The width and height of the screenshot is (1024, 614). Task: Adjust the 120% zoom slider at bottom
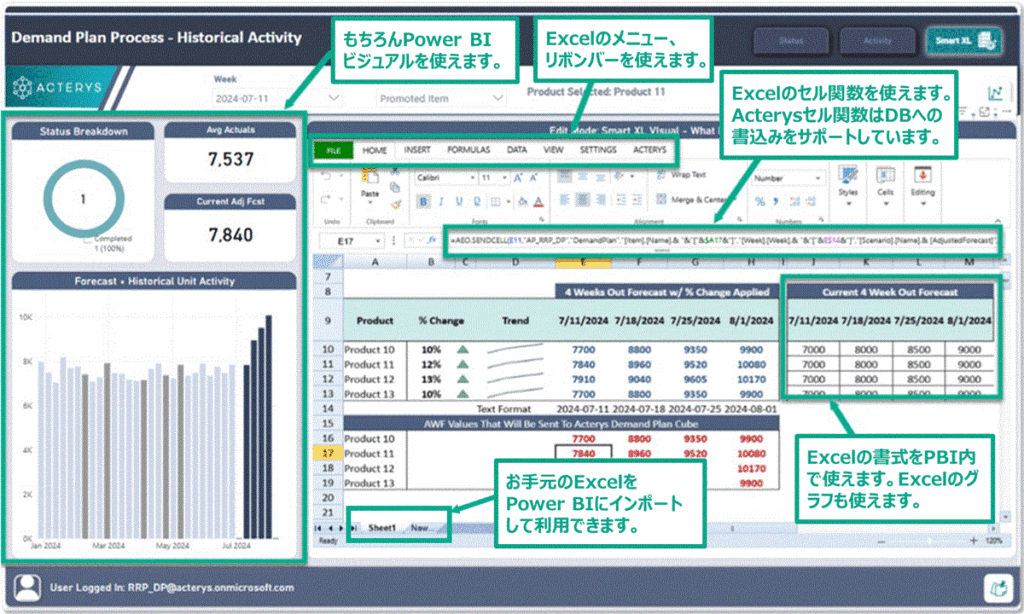click(x=929, y=540)
